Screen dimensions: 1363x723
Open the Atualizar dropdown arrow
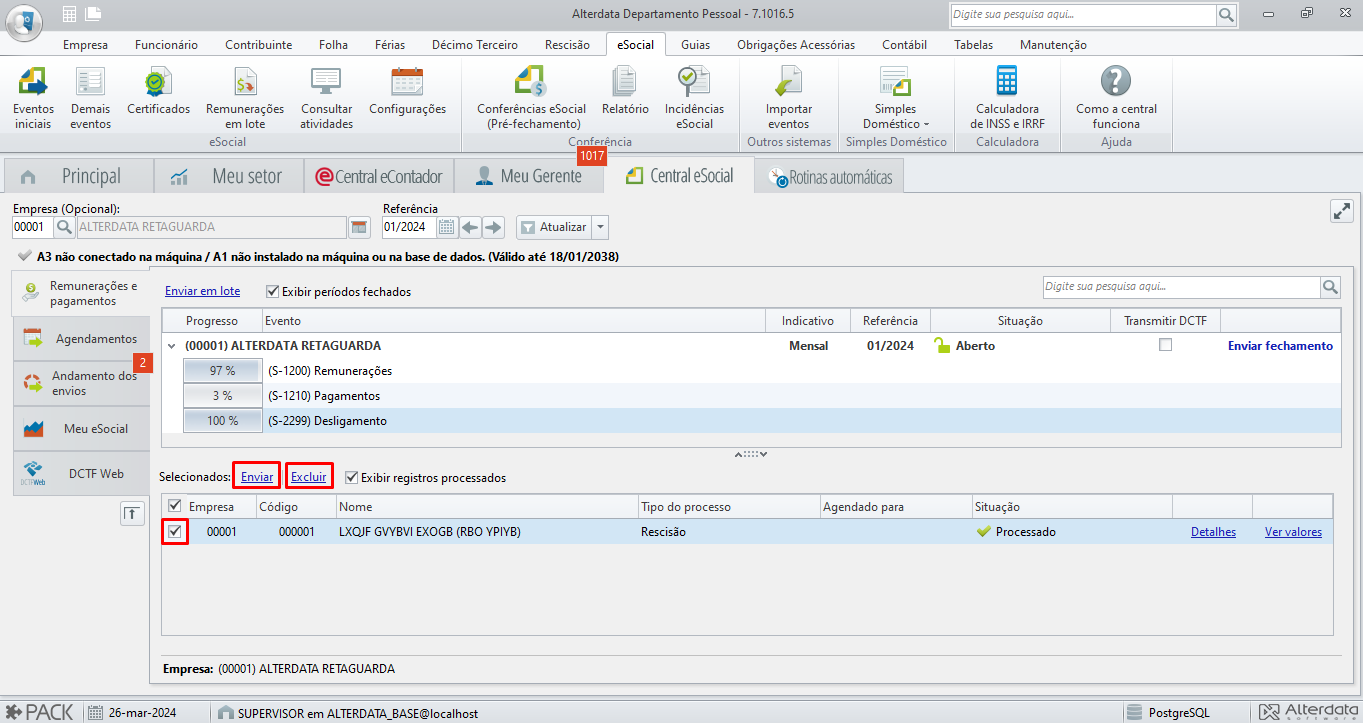(x=600, y=227)
